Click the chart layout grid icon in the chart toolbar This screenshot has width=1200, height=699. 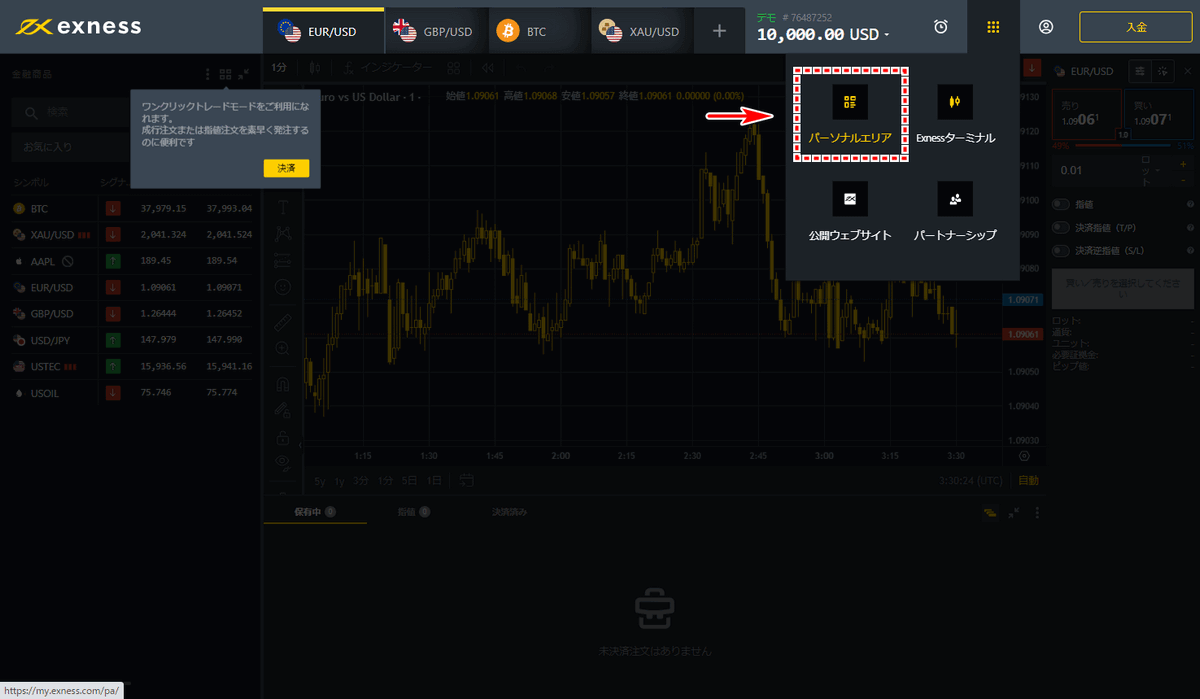454,68
